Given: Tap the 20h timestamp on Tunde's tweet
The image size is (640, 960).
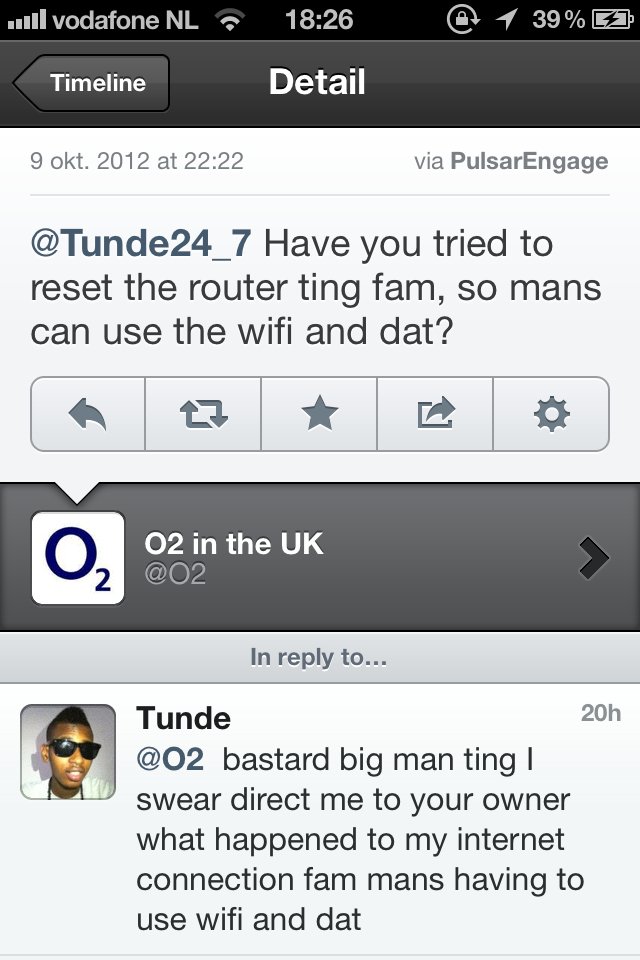Looking at the screenshot, I should coord(600,713).
